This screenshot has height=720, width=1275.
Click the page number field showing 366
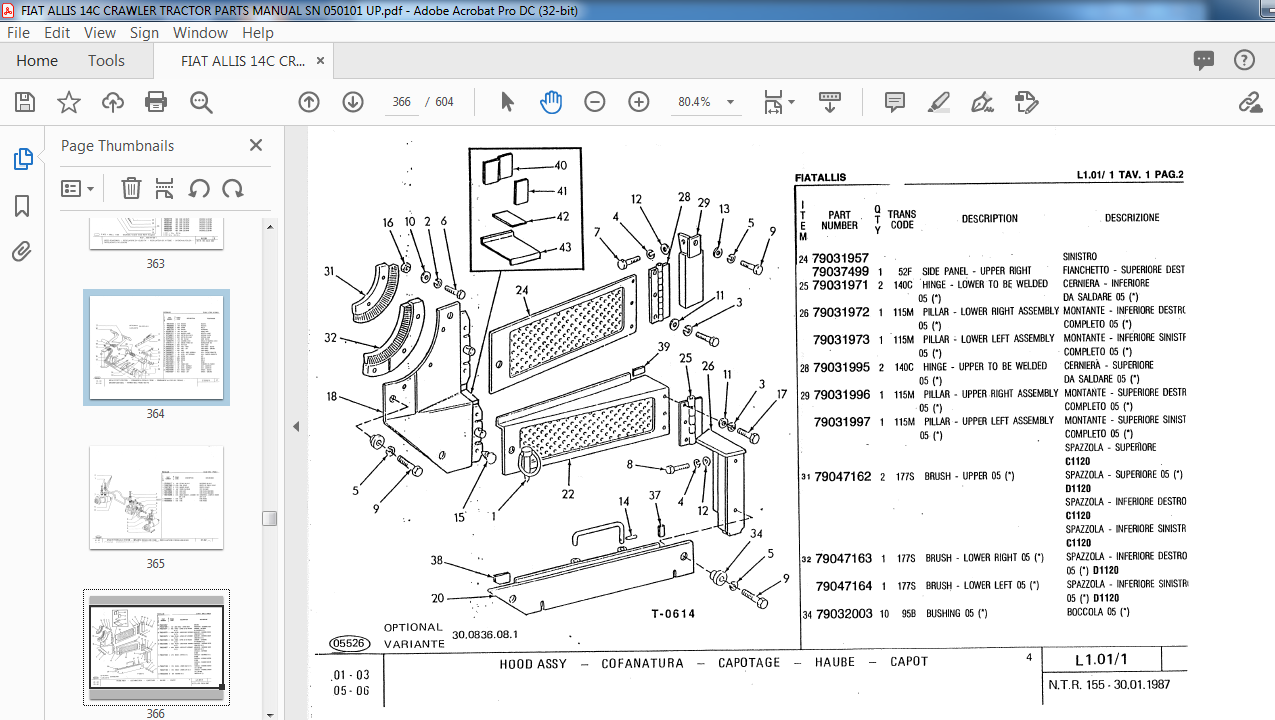pos(402,102)
